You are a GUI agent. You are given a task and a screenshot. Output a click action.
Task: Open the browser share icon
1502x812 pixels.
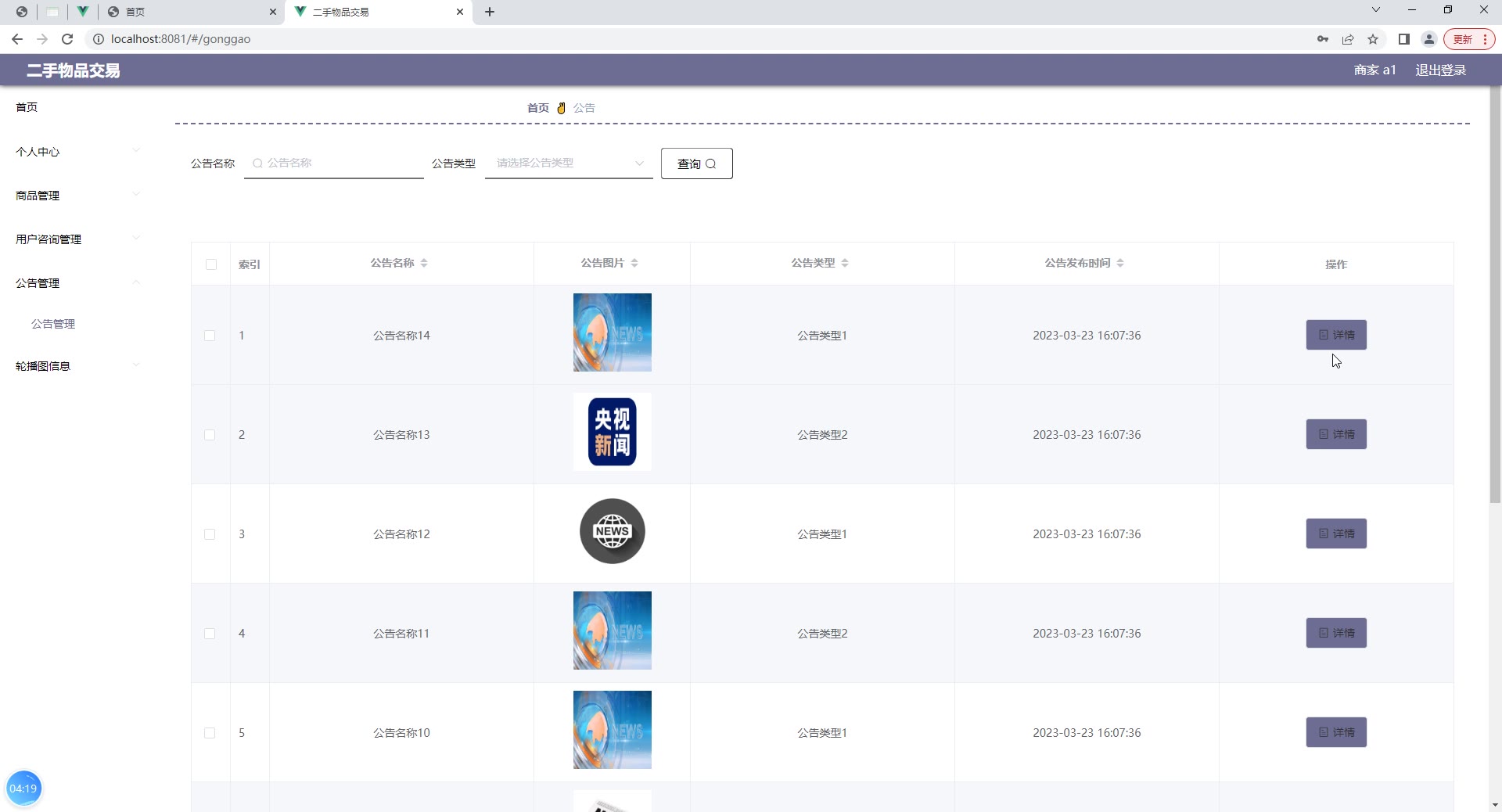click(1348, 39)
